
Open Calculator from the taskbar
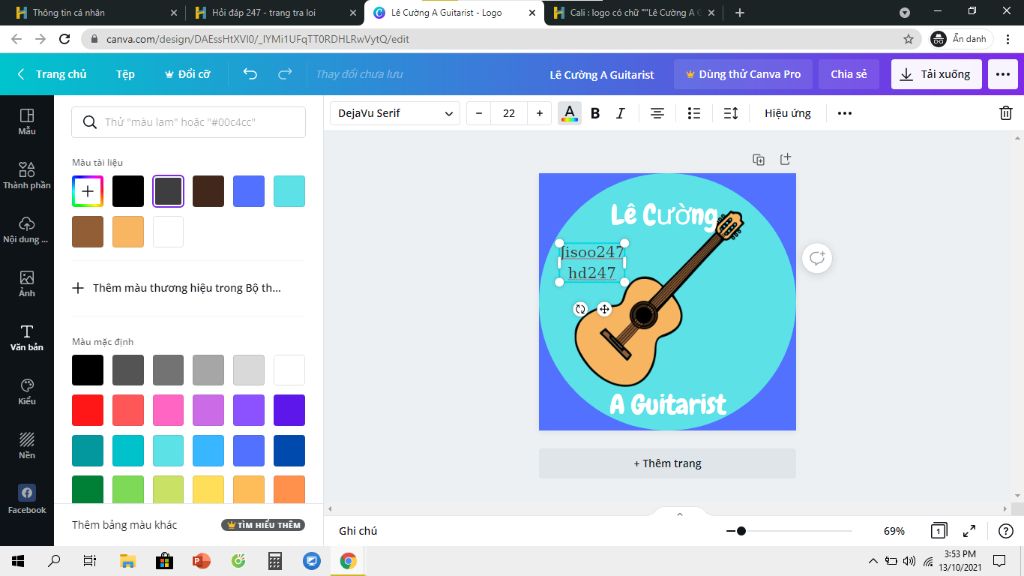[275, 561]
